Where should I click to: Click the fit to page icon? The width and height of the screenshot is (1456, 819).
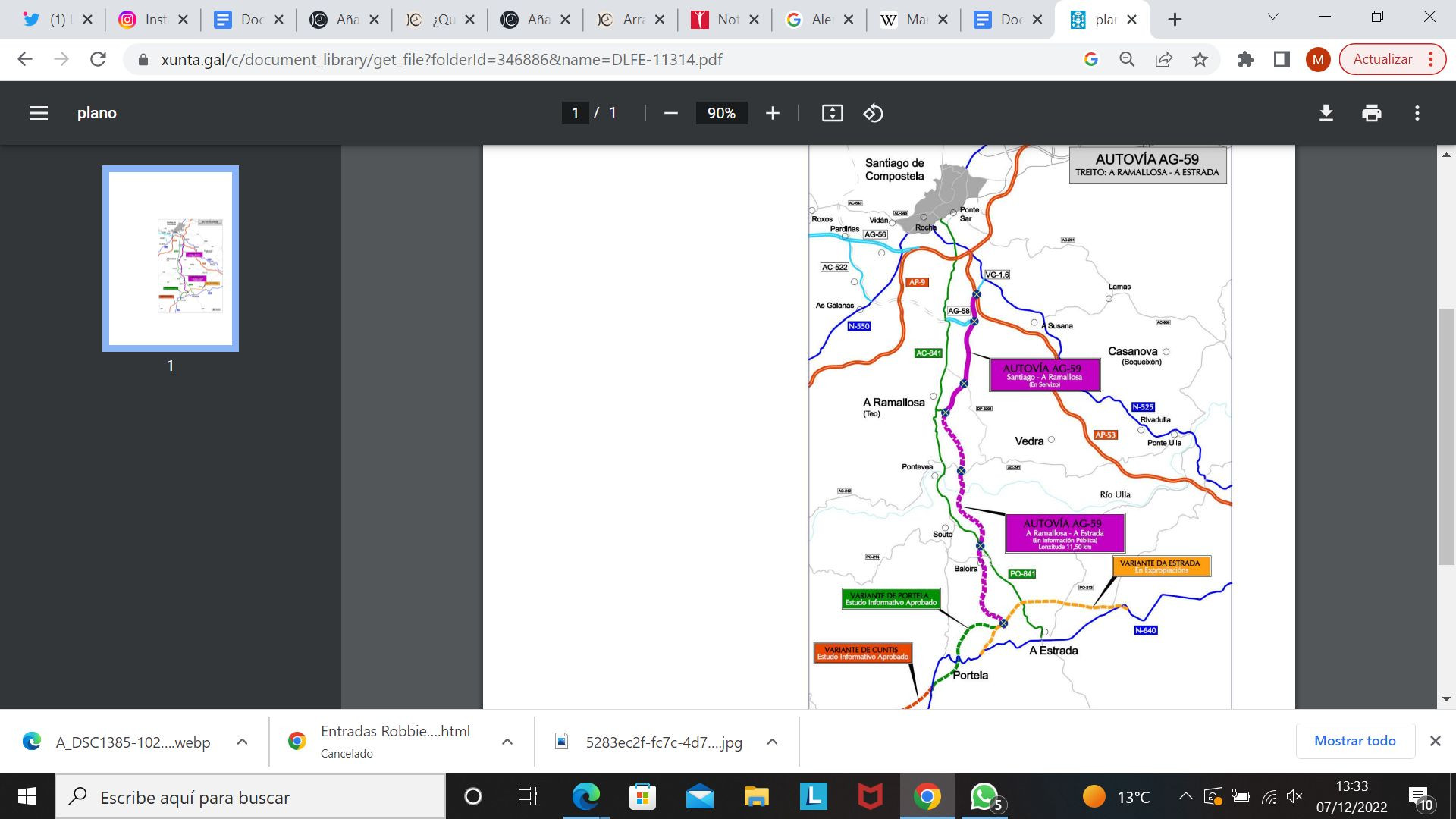click(832, 113)
